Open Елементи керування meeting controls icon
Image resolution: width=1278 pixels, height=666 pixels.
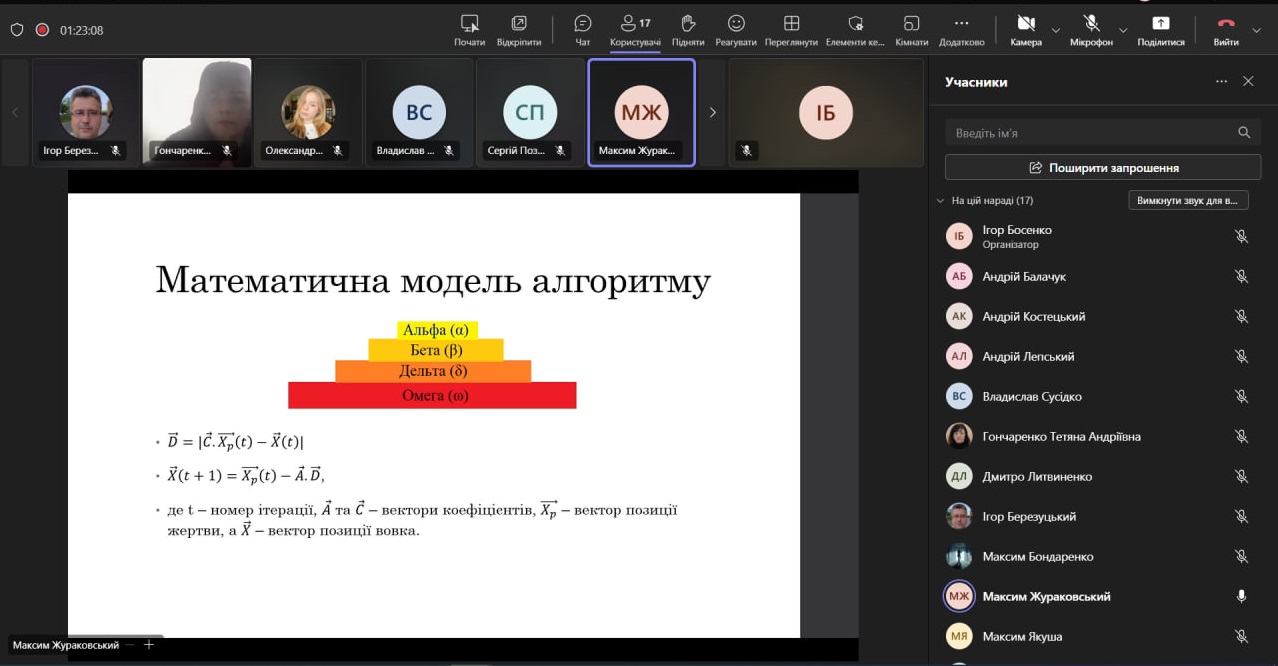pos(855,24)
